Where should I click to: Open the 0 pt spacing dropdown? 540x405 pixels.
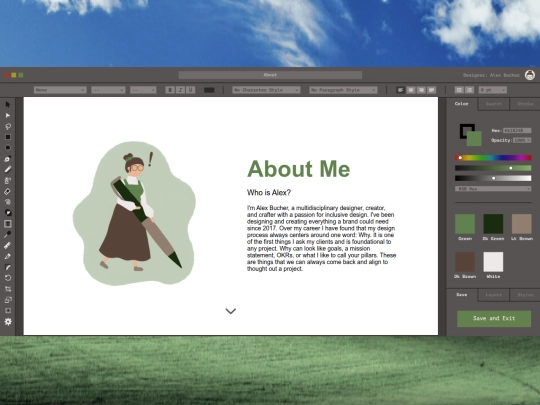point(492,90)
